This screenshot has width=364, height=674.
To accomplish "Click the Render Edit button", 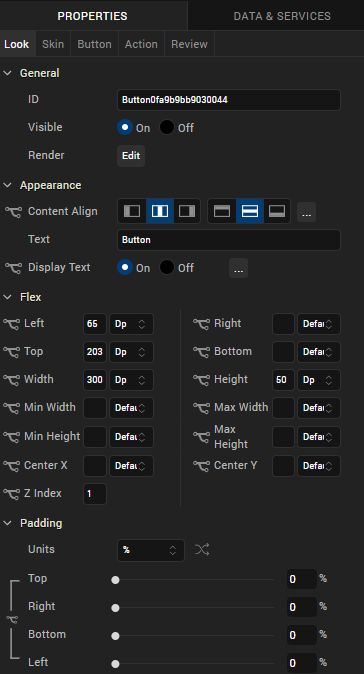I will (131, 156).
